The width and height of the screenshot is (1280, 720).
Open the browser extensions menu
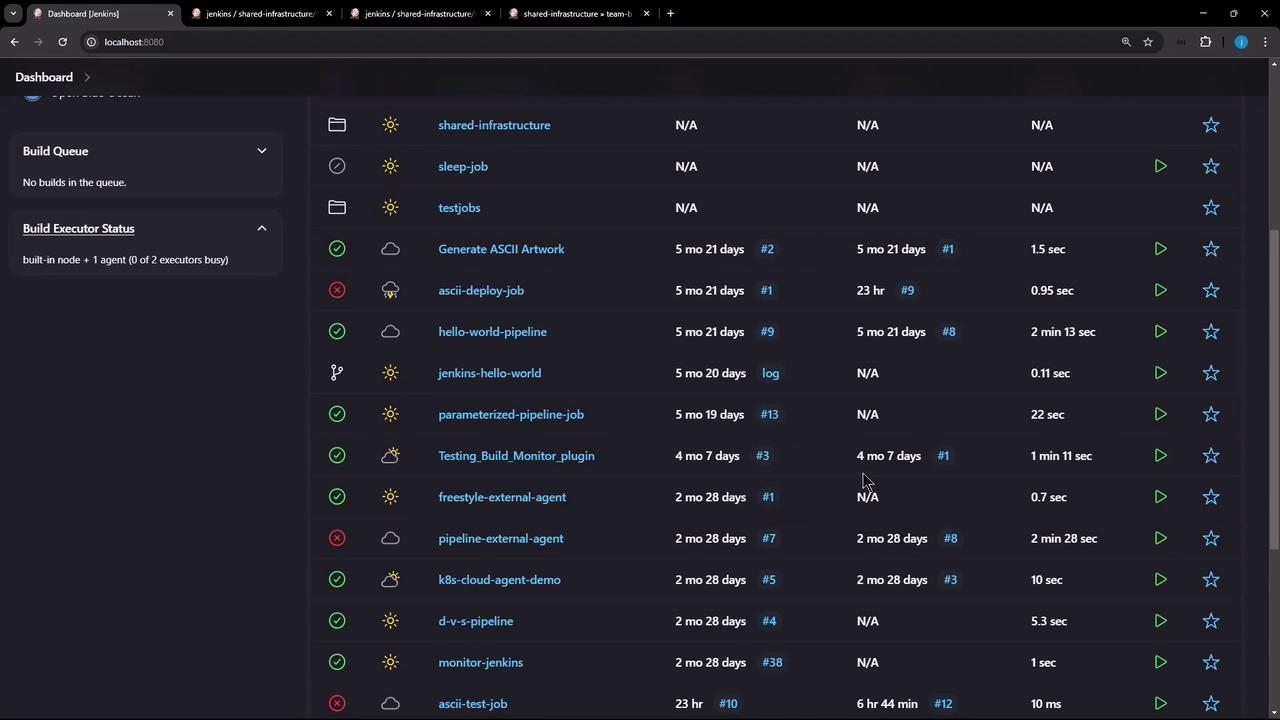[x=1205, y=42]
